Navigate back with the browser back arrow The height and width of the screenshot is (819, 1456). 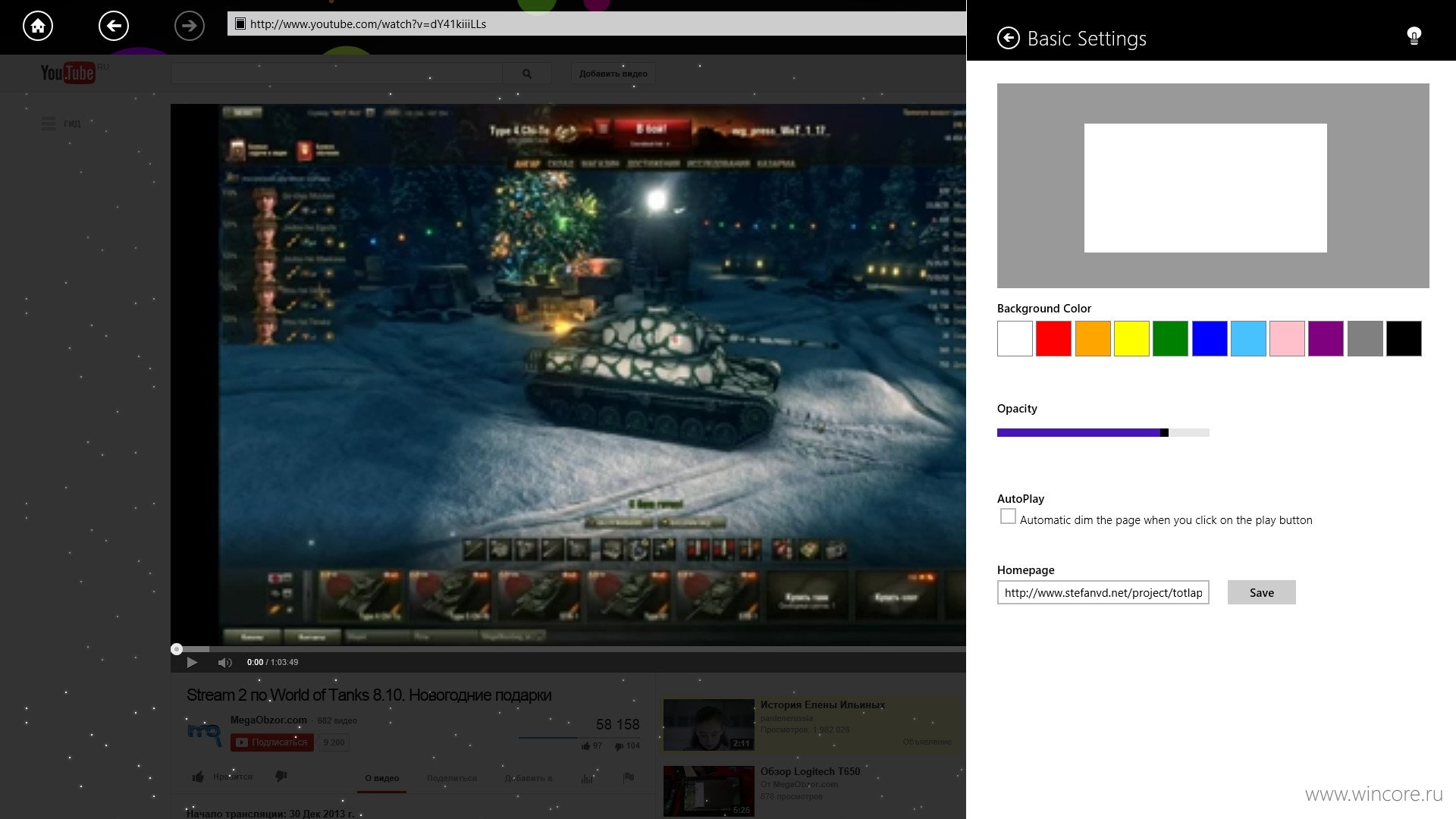tap(114, 26)
